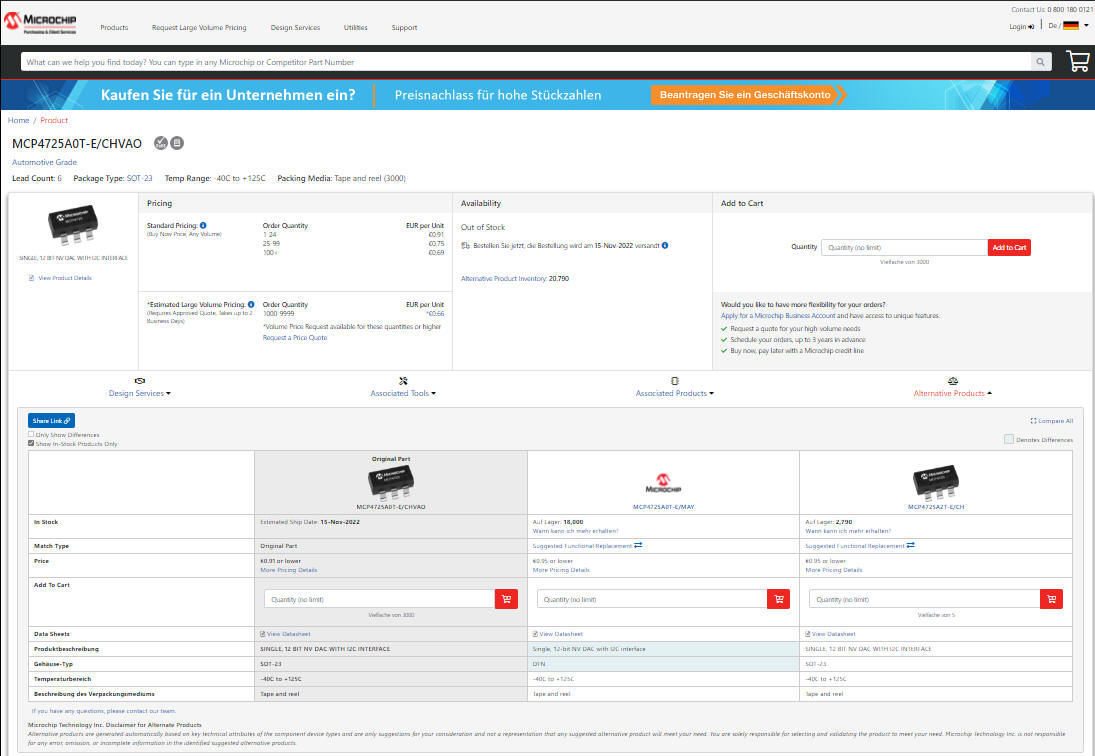Viewport: 1095px width, 756px height.
Task: Open MCP4725A0T-E/MAY part link
Action: (x=663, y=507)
